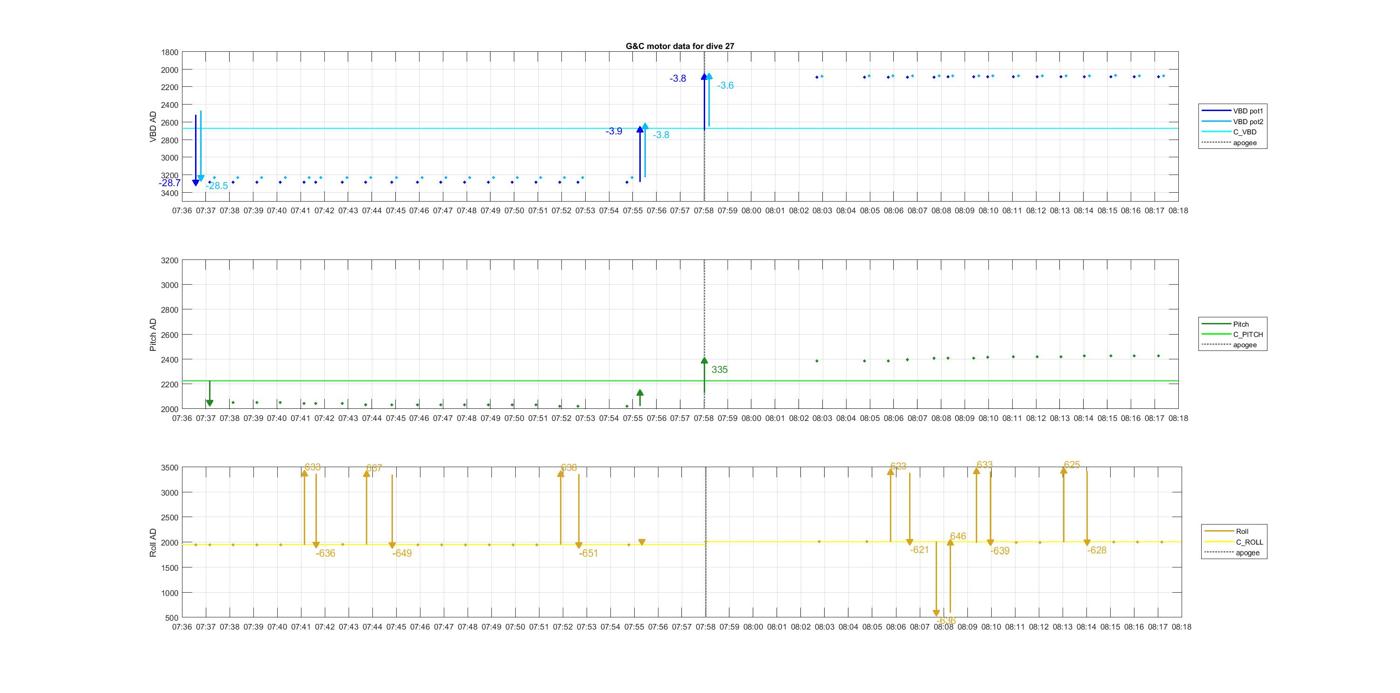
Task: Click the small green Pitch up-arrow near 07:55
Action: click(x=640, y=398)
